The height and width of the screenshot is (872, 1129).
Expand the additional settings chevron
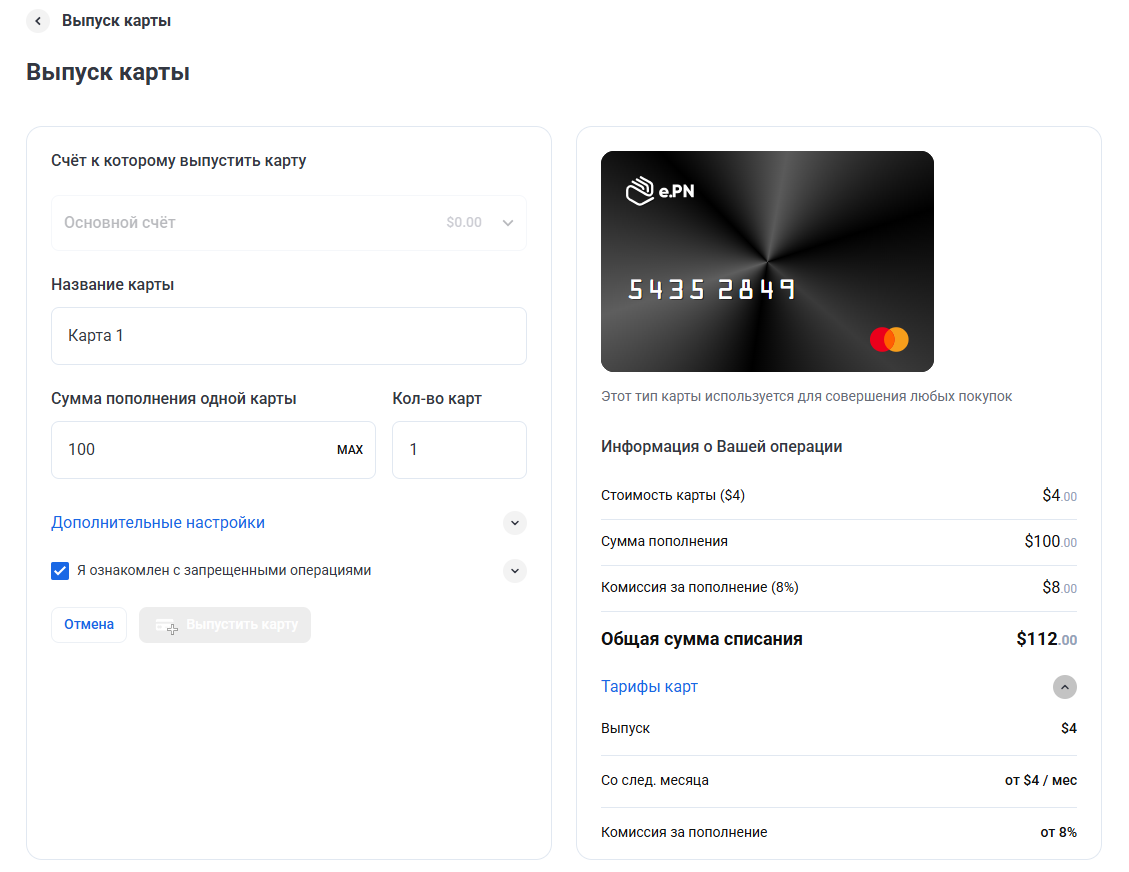click(514, 523)
